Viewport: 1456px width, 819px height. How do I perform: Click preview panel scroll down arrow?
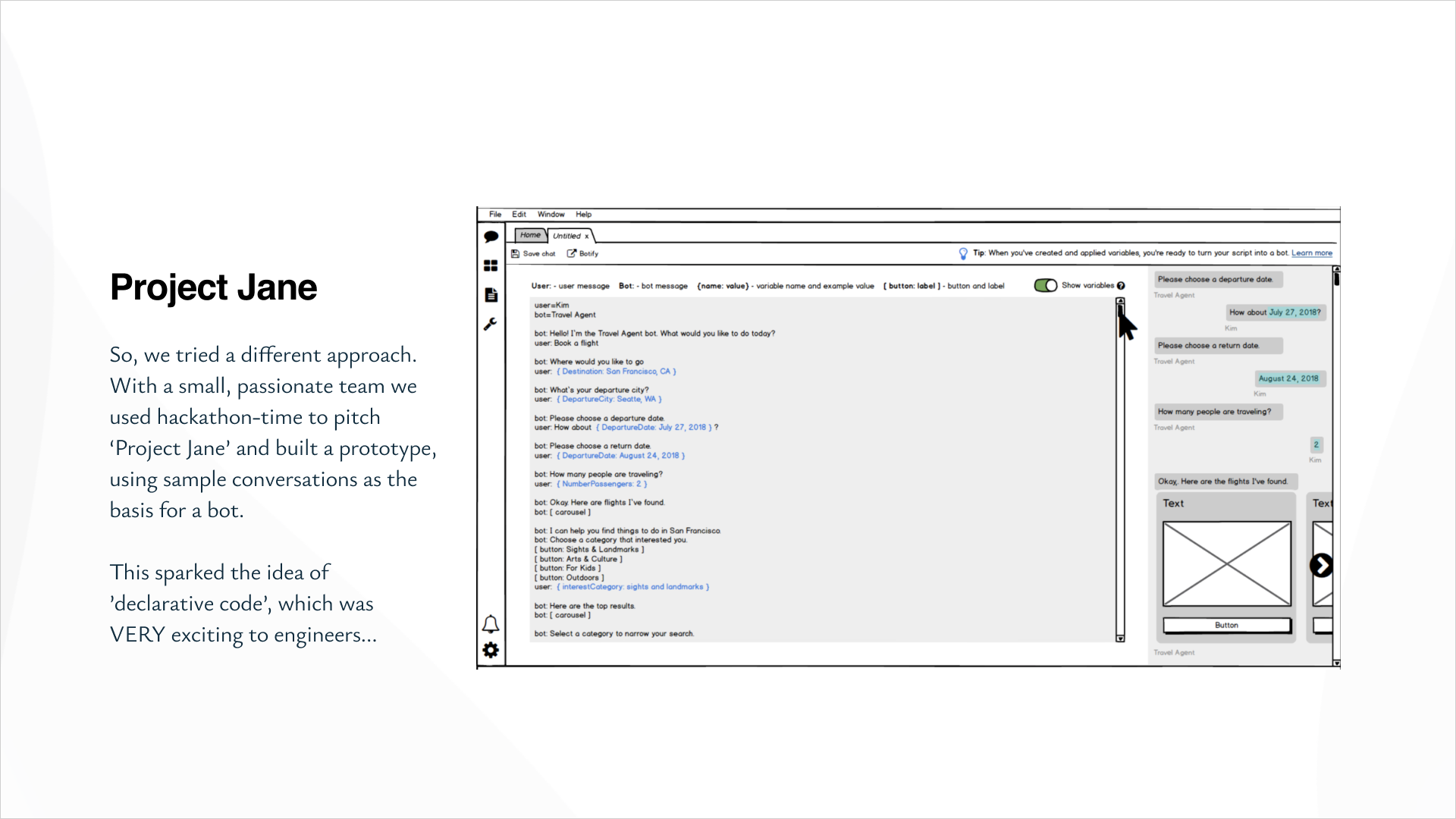1336,663
